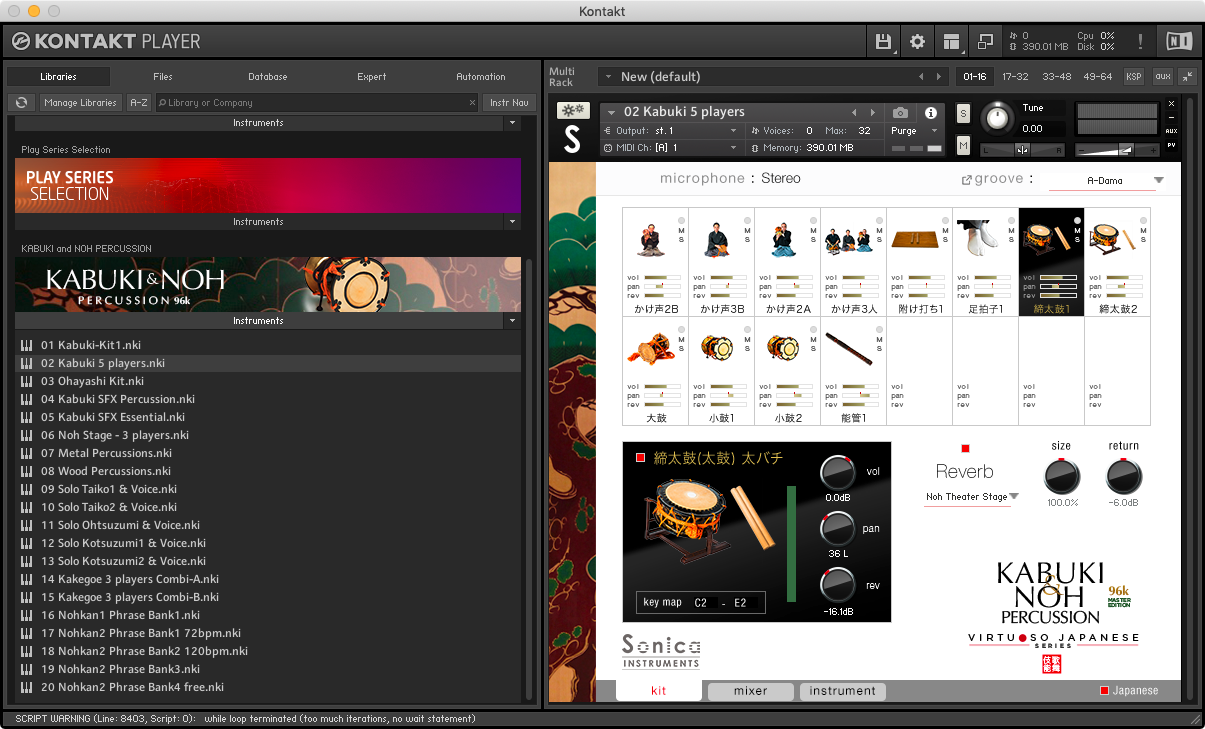
Task: Click the instrument info icon
Action: click(x=931, y=113)
